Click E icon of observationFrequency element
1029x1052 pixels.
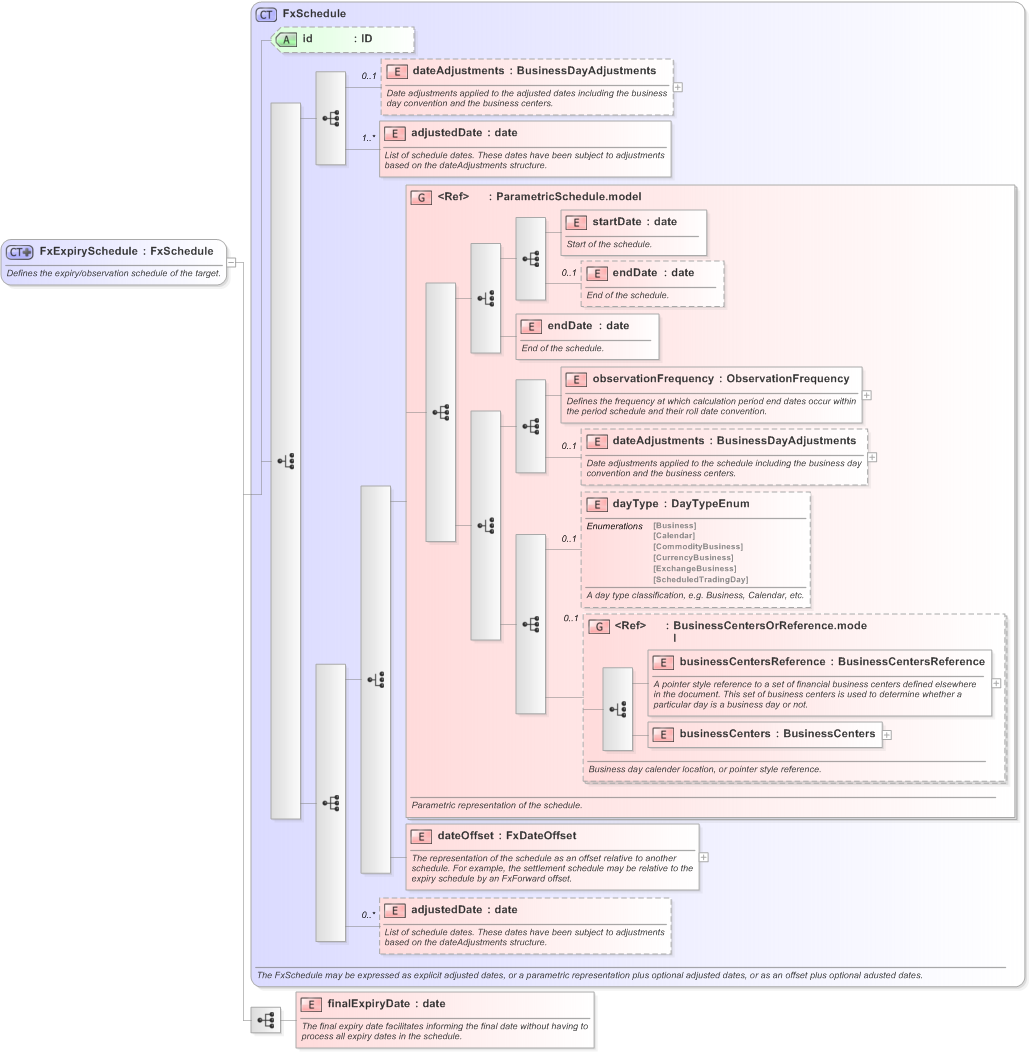[576, 380]
